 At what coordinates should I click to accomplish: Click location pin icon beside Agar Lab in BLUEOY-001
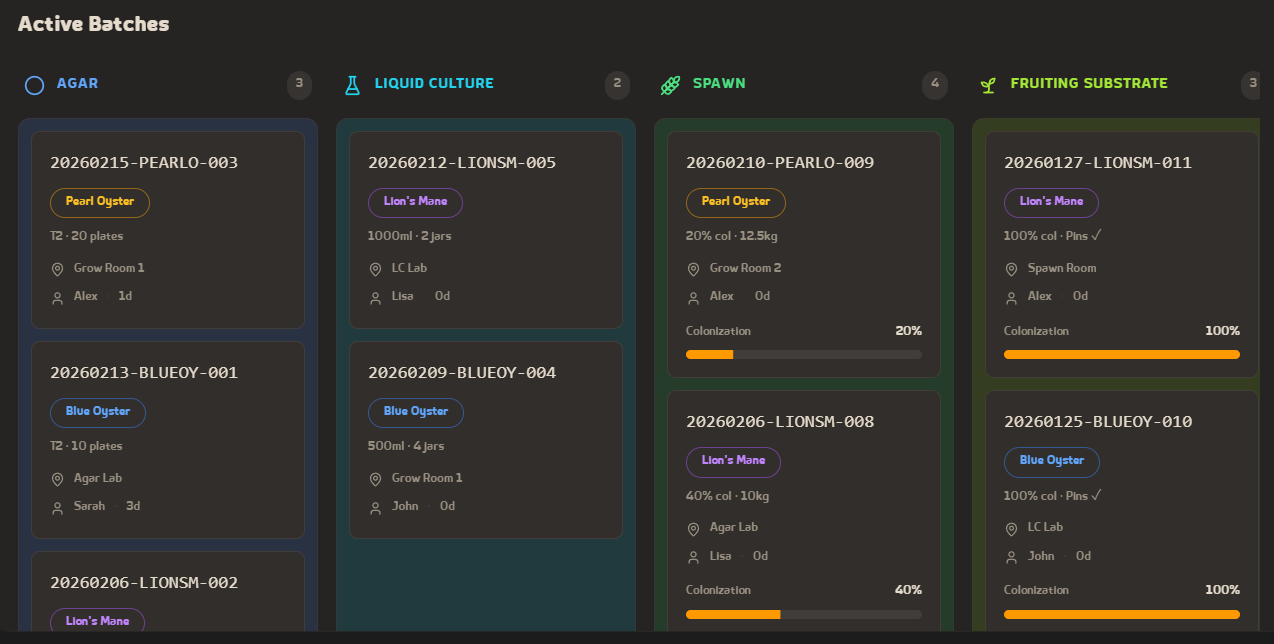pyautogui.click(x=57, y=479)
